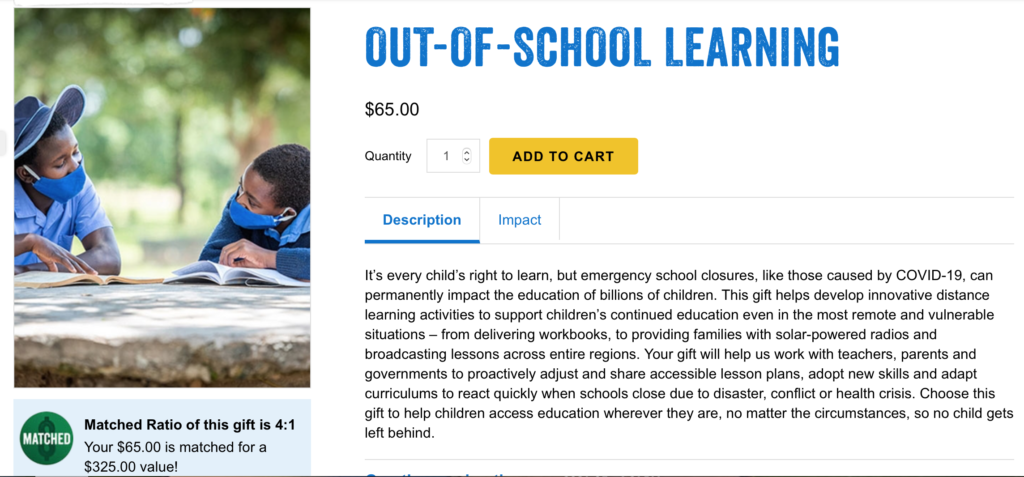Image resolution: width=1024 pixels, height=477 pixels.
Task: Focus the Quantity number field
Action: click(x=453, y=156)
